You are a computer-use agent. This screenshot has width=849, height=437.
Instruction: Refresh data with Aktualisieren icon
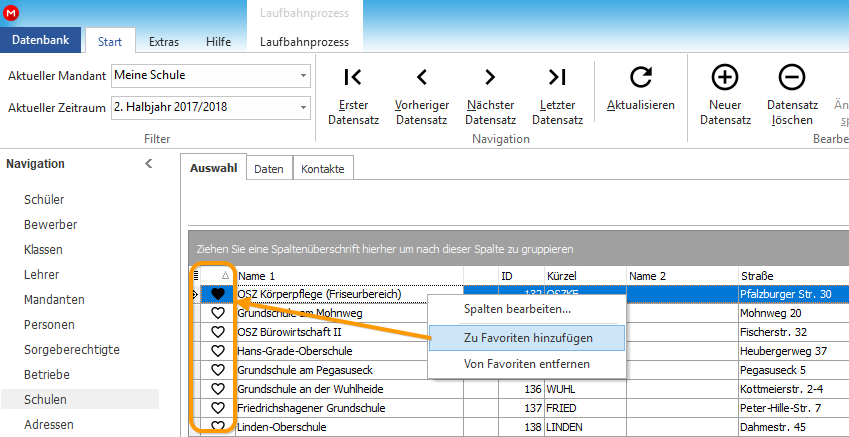641,77
